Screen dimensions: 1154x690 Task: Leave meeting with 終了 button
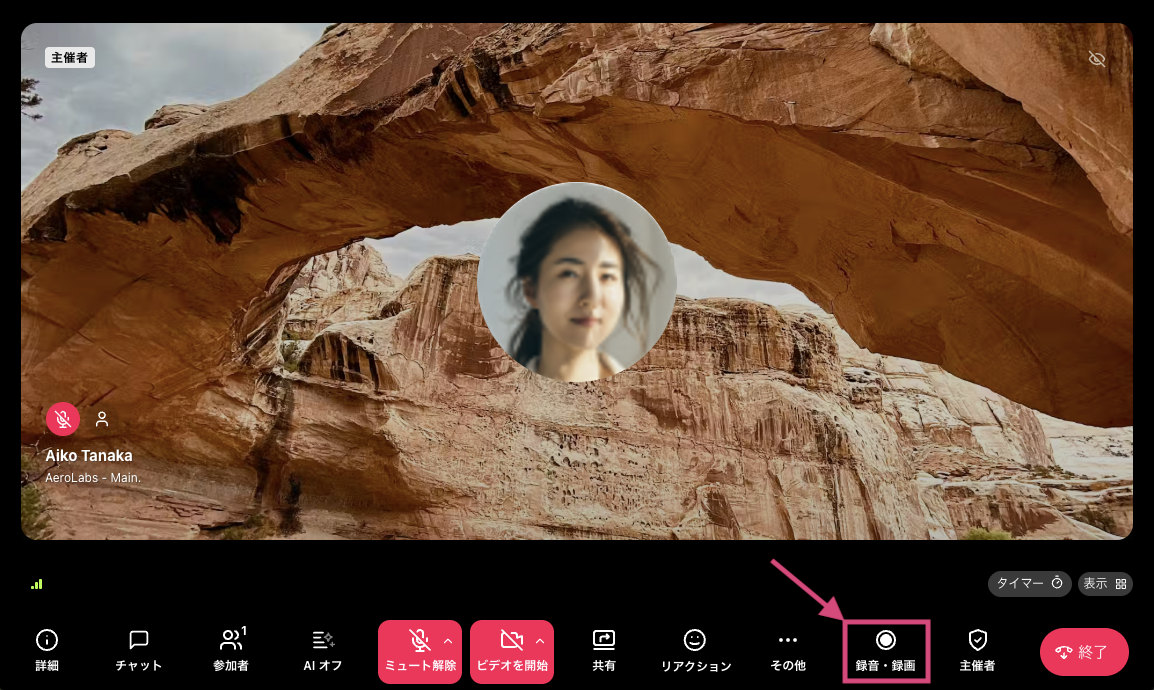[x=1084, y=651]
